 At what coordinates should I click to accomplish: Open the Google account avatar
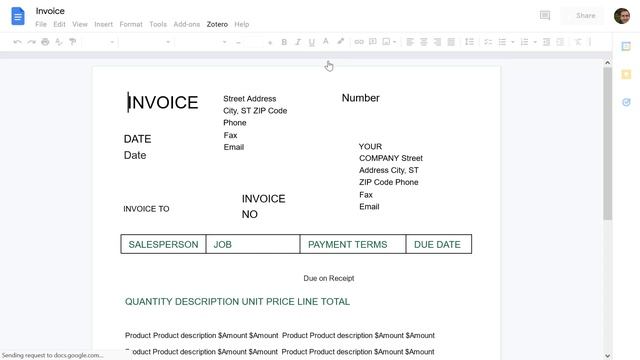pos(622,16)
